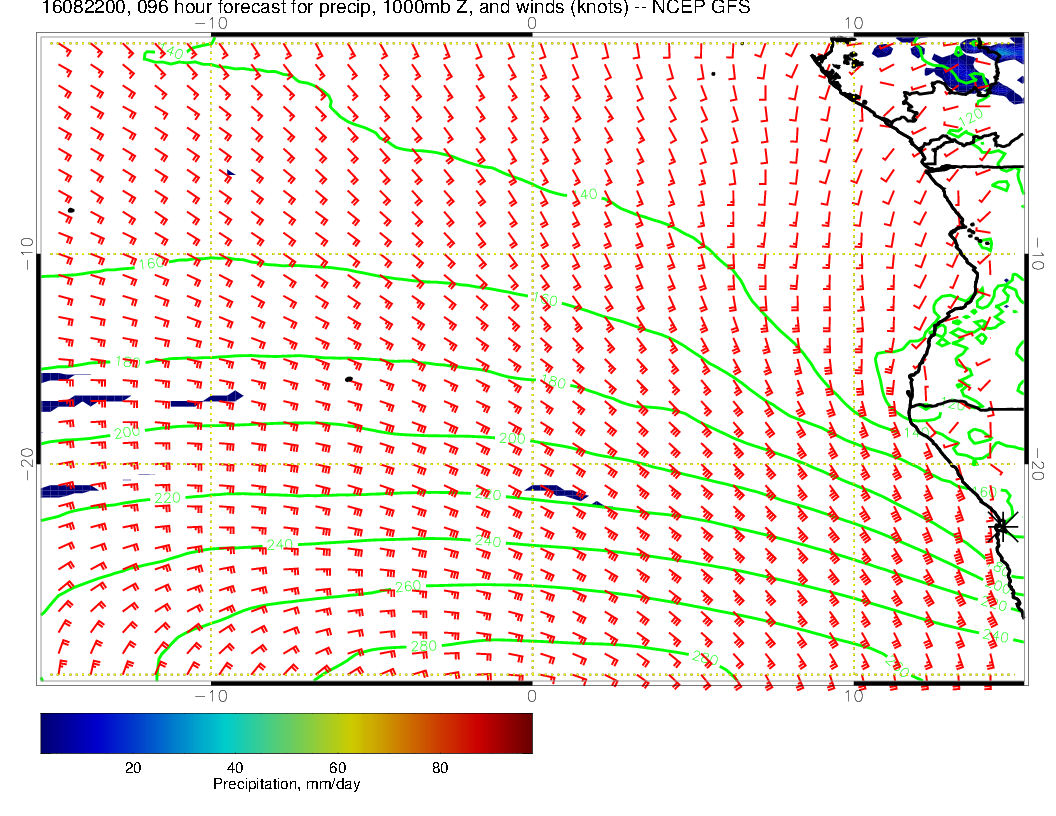Click the 'Precipitation, mm/day' legend caption
The image size is (1056, 816).
click(286, 785)
